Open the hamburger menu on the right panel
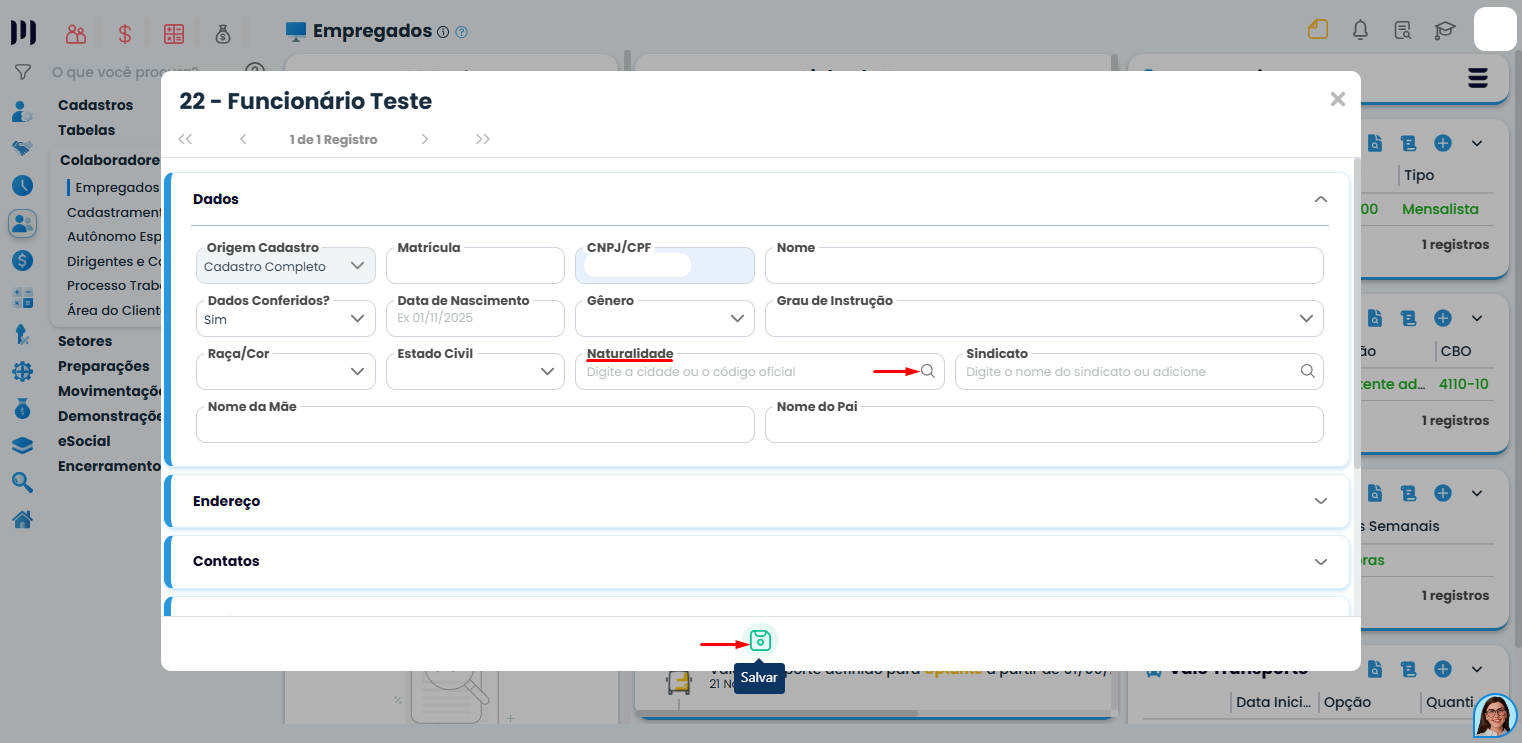1522x743 pixels. coord(1478,78)
